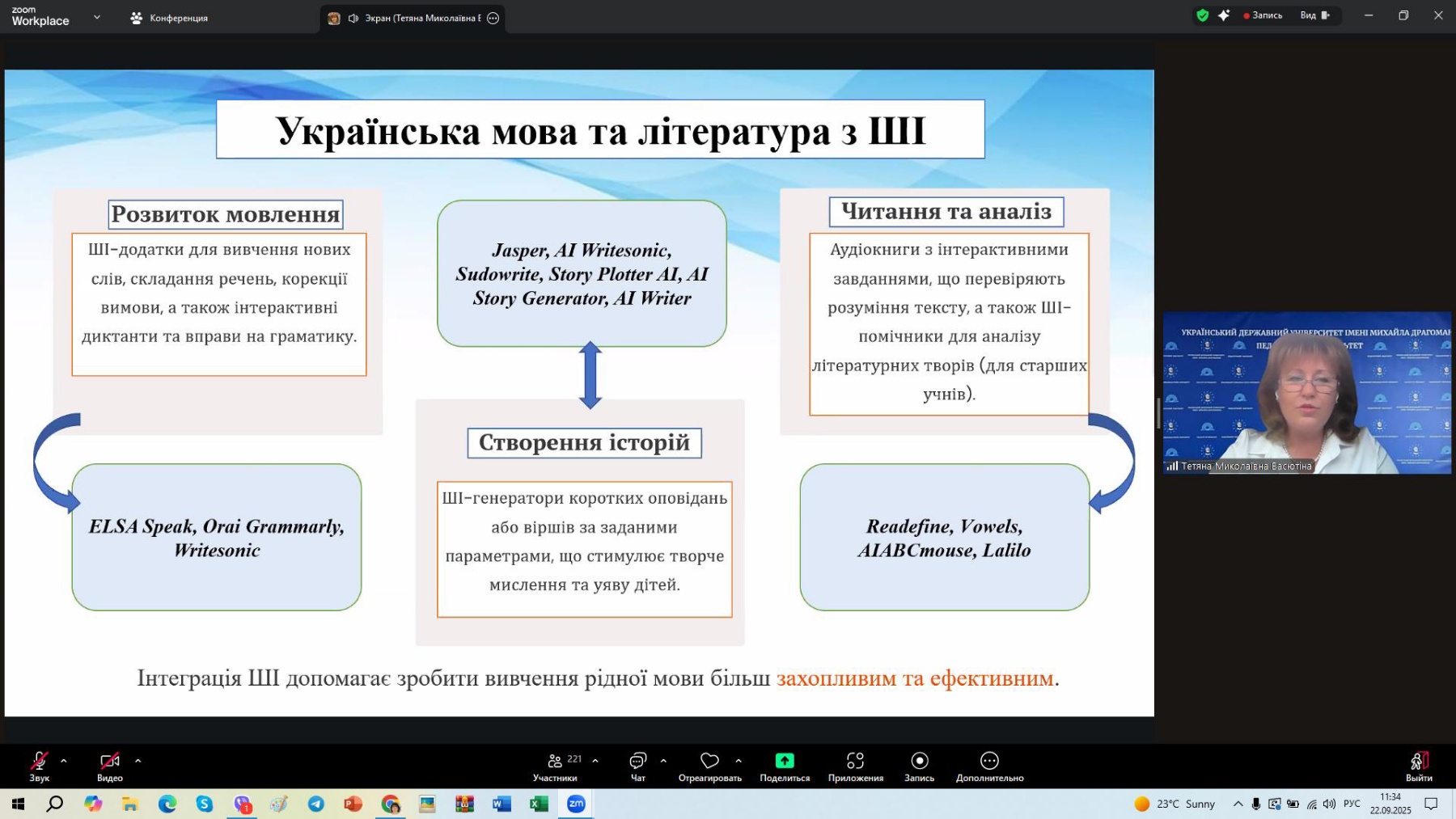The image size is (1456, 819).
Task: Select the Экран shared screen tab
Action: [x=413, y=18]
